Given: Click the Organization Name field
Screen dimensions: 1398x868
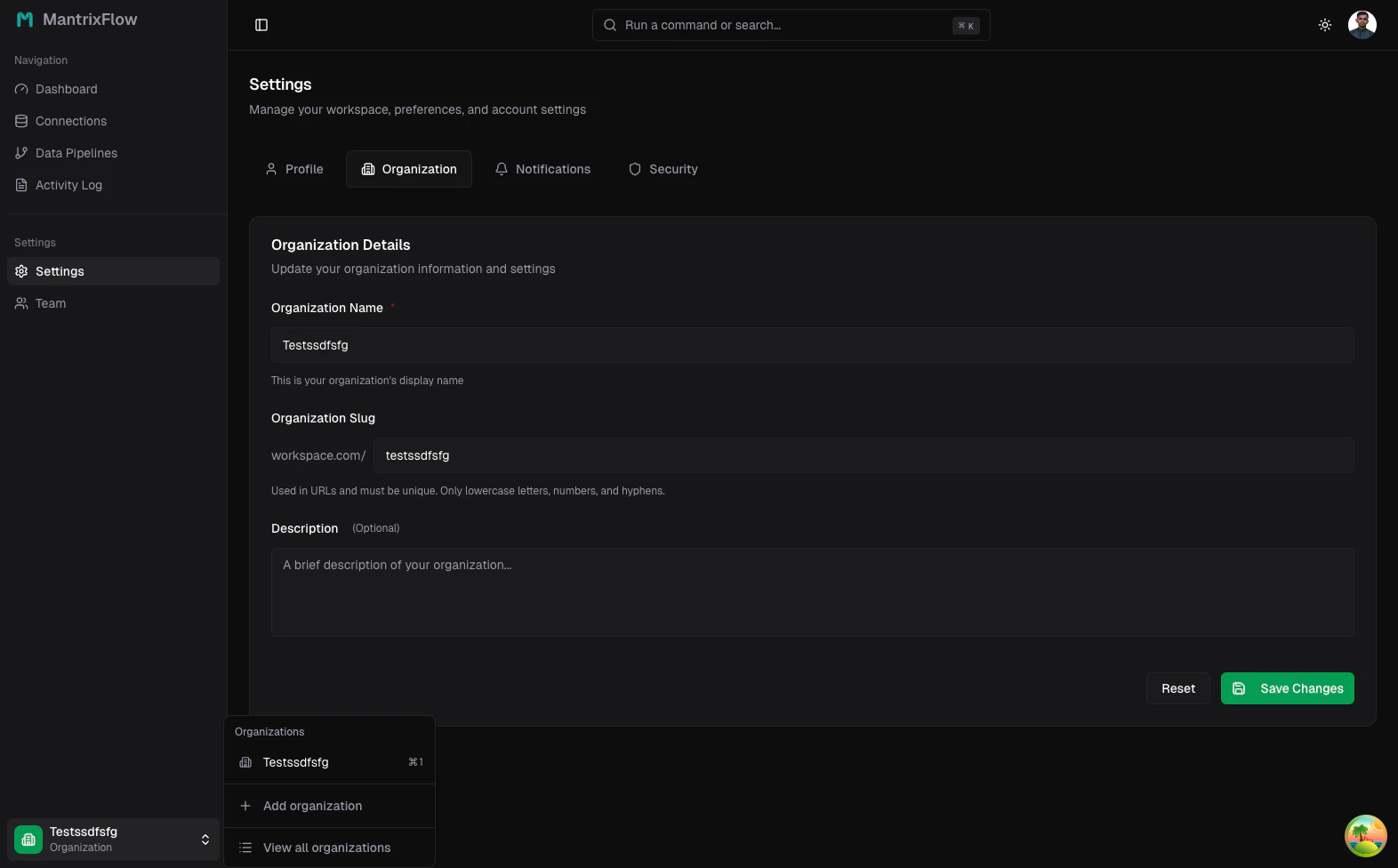Looking at the screenshot, I should click(x=813, y=345).
